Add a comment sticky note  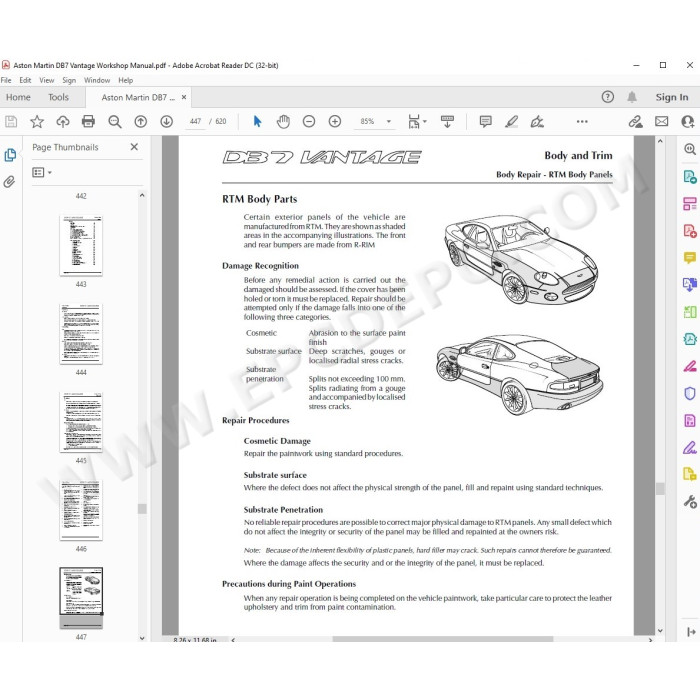coord(485,121)
